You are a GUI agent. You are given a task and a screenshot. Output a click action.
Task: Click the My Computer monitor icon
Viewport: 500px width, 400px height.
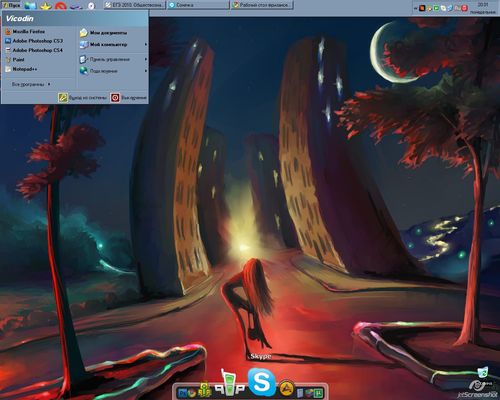coord(84,44)
